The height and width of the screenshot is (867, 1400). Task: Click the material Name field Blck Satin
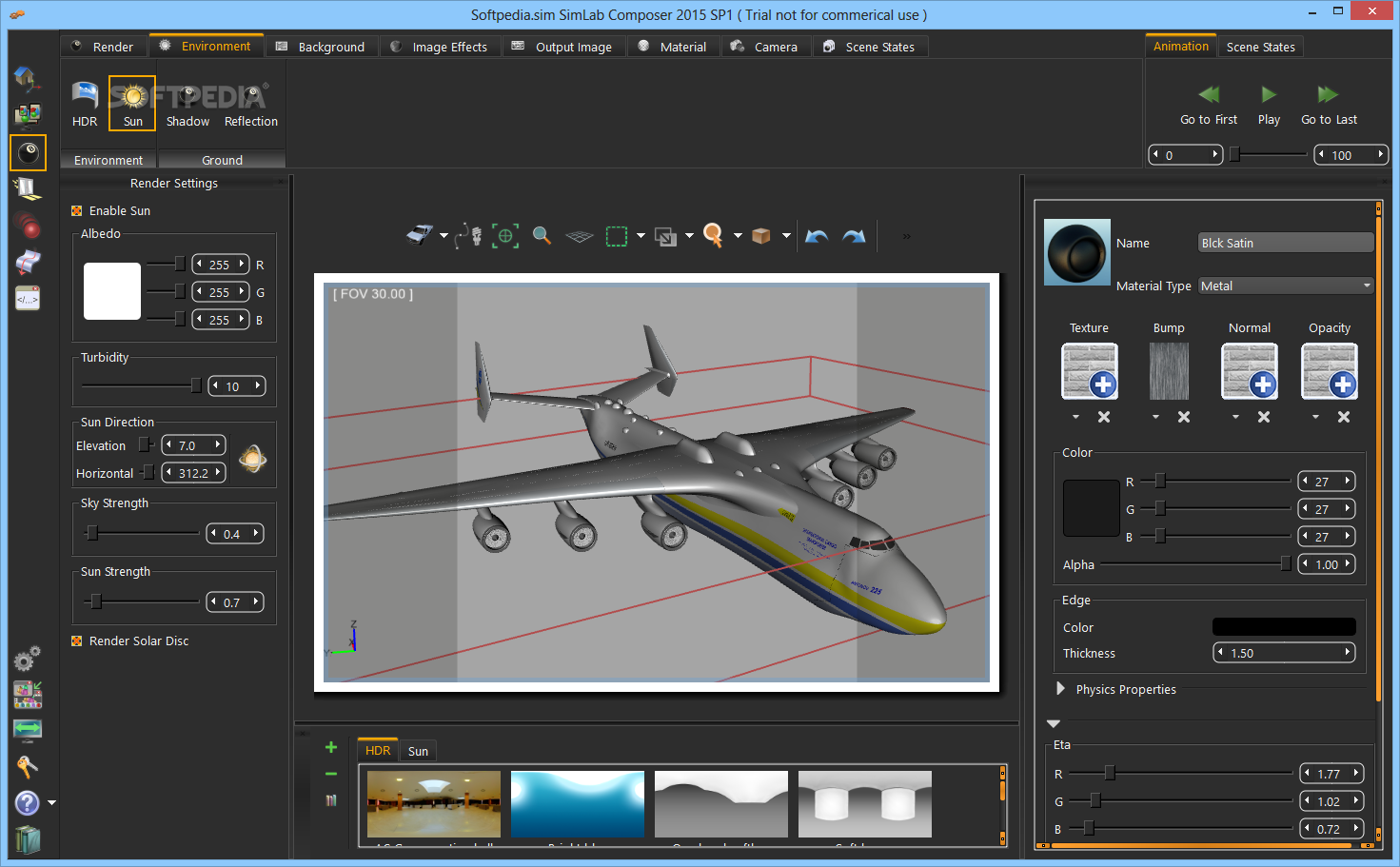coord(1286,243)
